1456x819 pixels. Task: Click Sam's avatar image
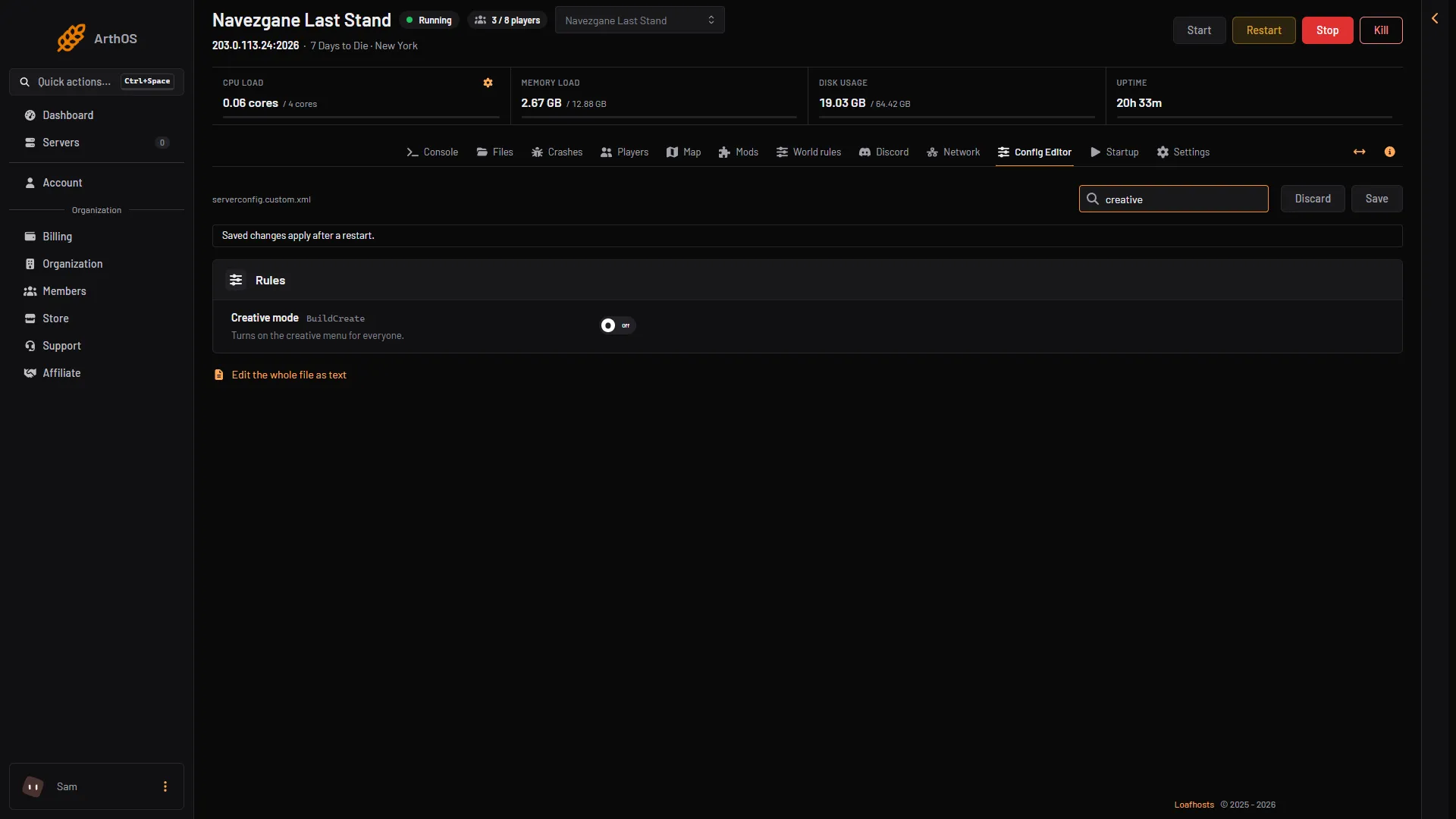[x=33, y=786]
